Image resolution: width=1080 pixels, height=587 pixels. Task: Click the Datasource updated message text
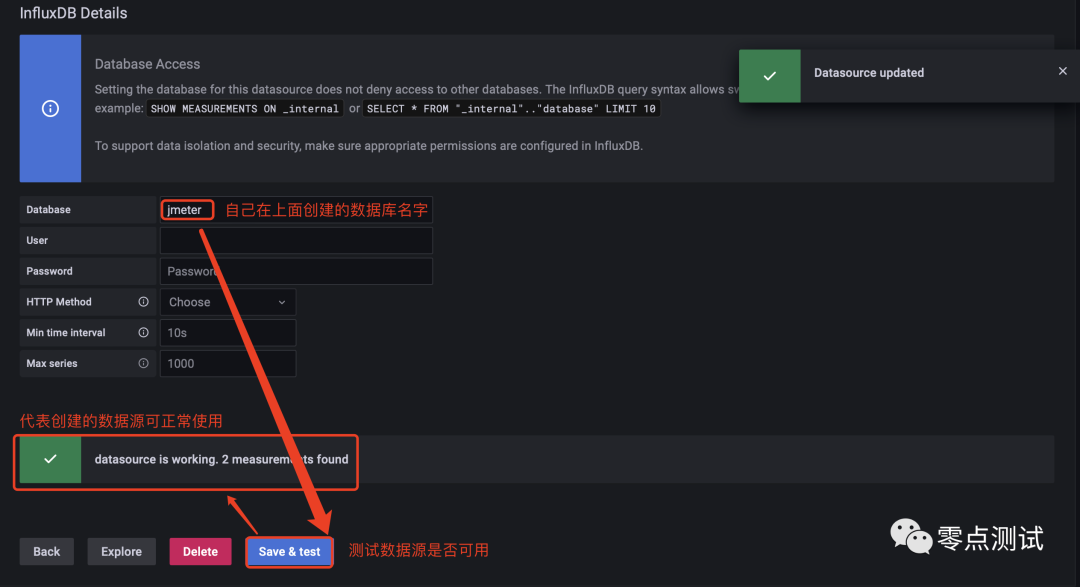(x=869, y=73)
